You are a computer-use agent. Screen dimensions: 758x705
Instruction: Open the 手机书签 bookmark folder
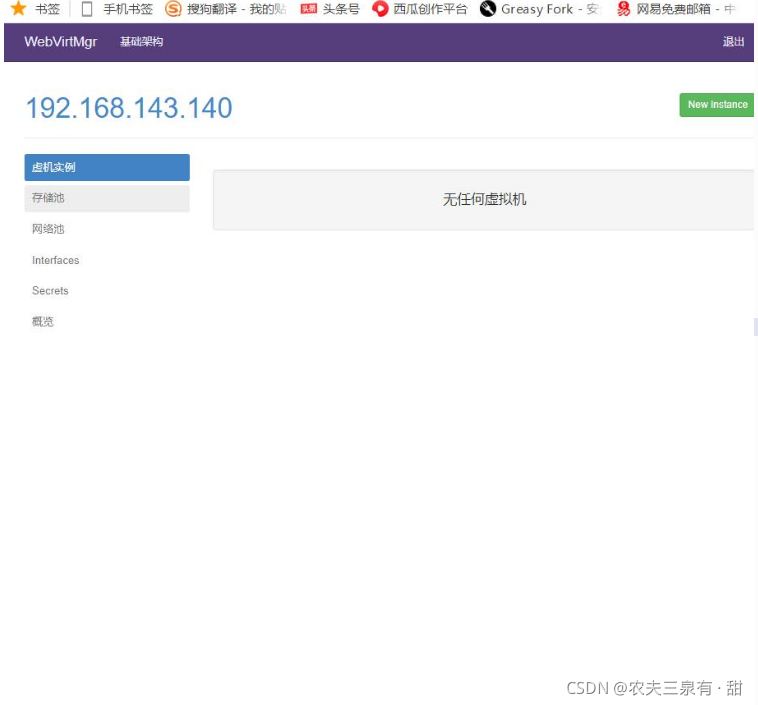[x=117, y=9]
